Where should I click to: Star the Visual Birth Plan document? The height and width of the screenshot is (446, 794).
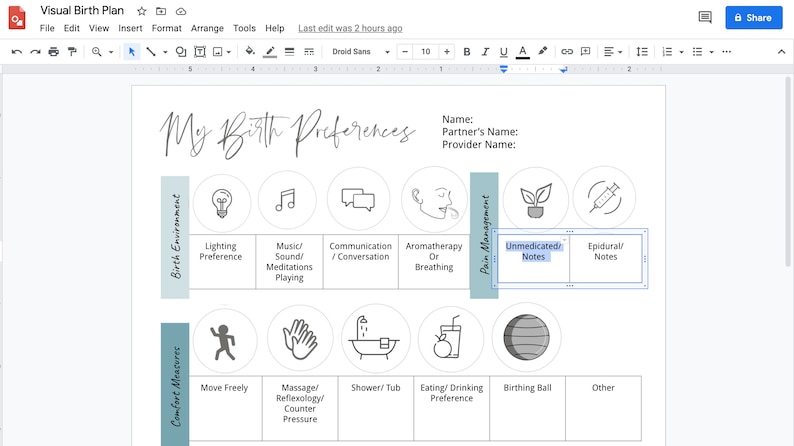point(142,11)
